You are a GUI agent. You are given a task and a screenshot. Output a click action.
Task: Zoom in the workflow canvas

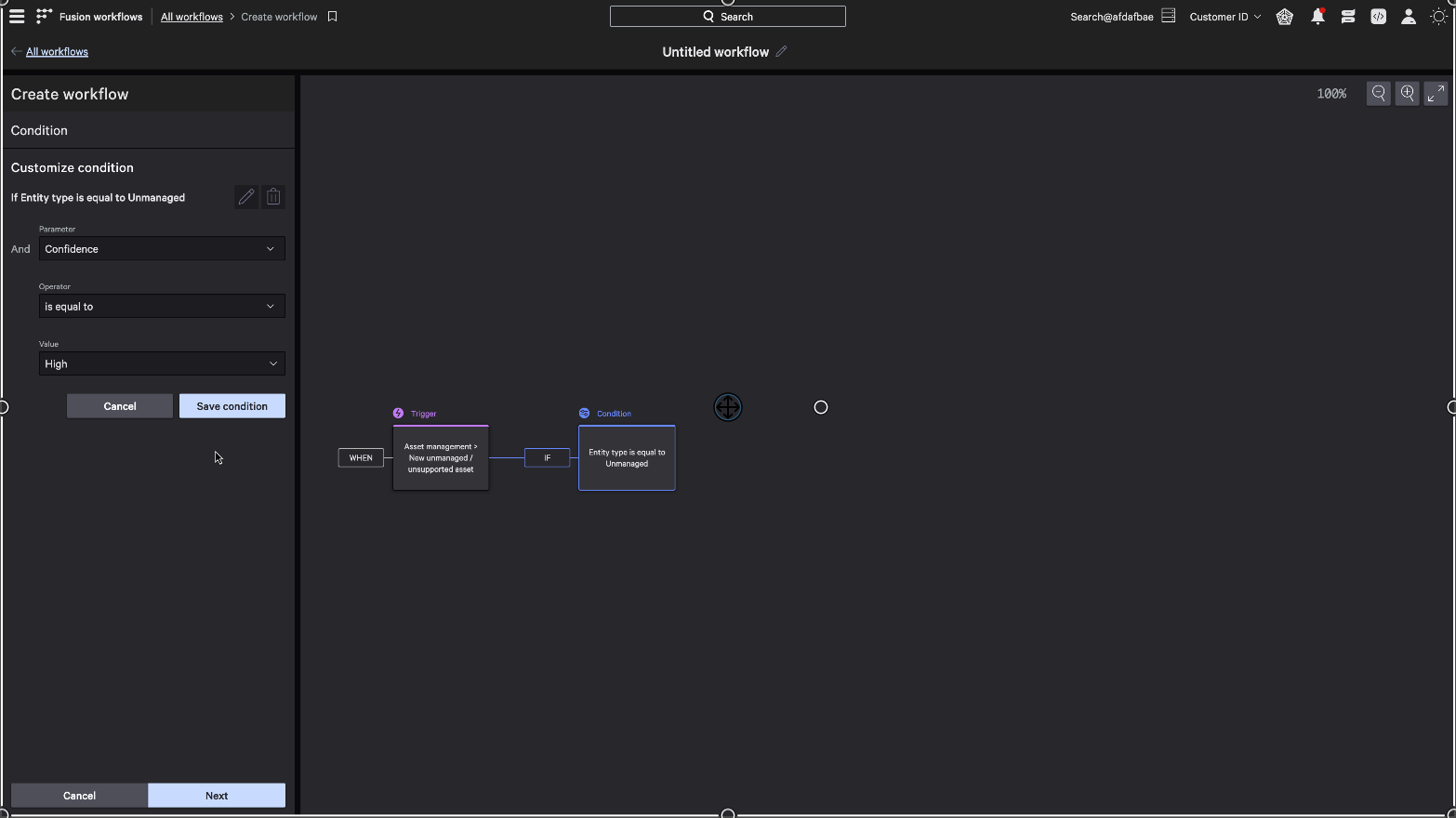(x=1408, y=94)
